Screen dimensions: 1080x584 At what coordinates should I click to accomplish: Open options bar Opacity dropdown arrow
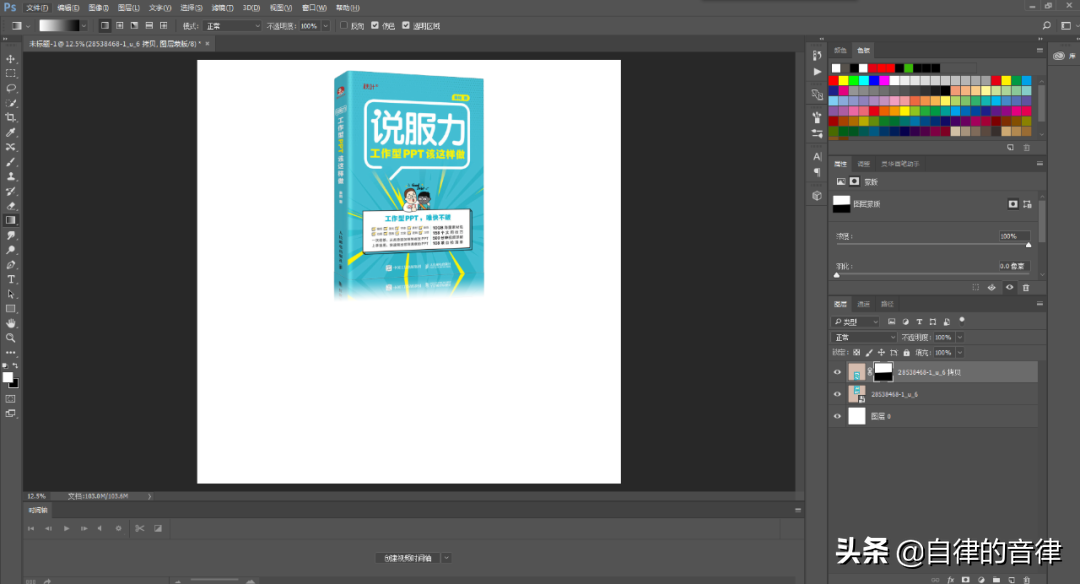(x=325, y=25)
